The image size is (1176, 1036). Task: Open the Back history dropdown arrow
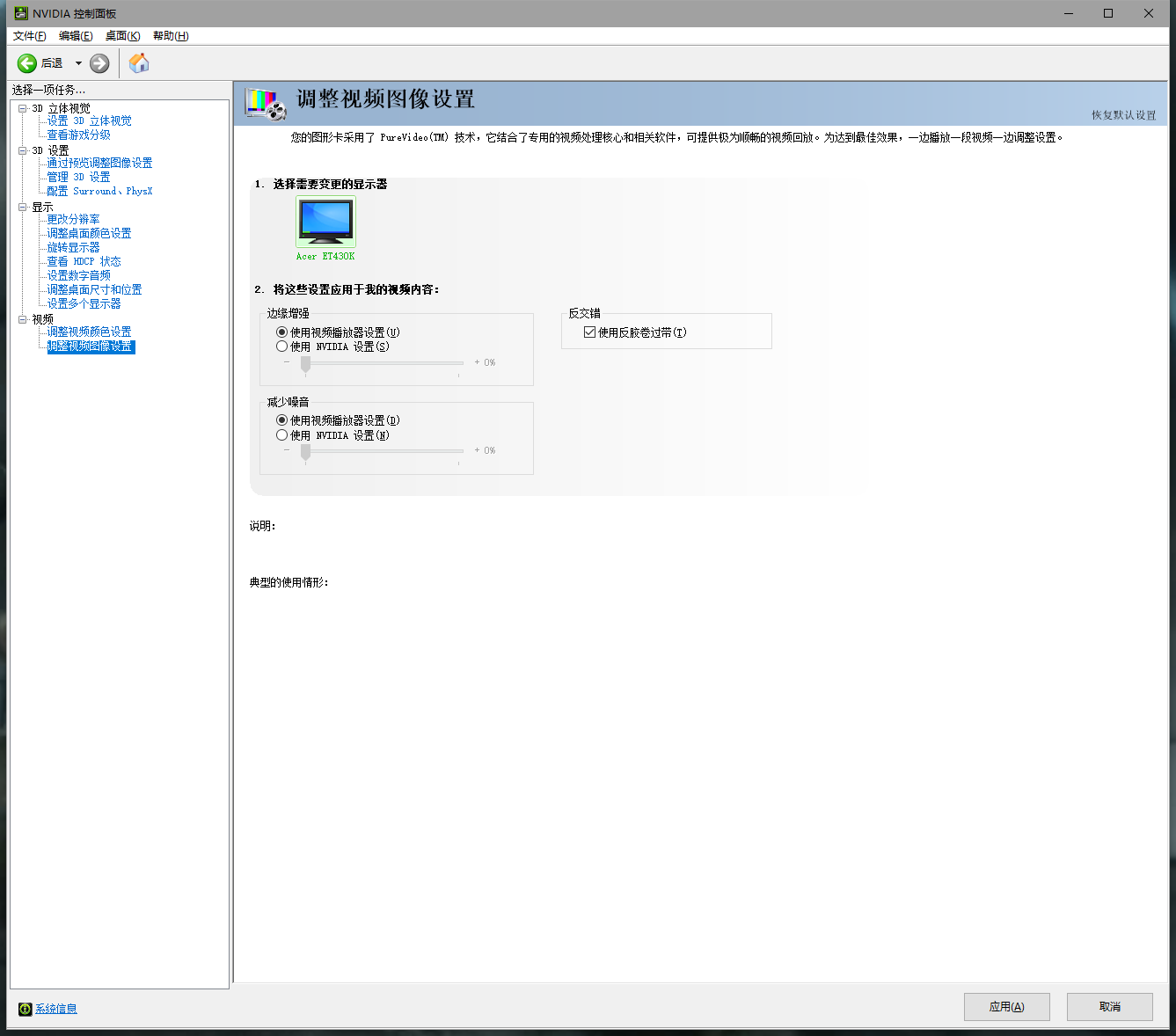(x=78, y=63)
